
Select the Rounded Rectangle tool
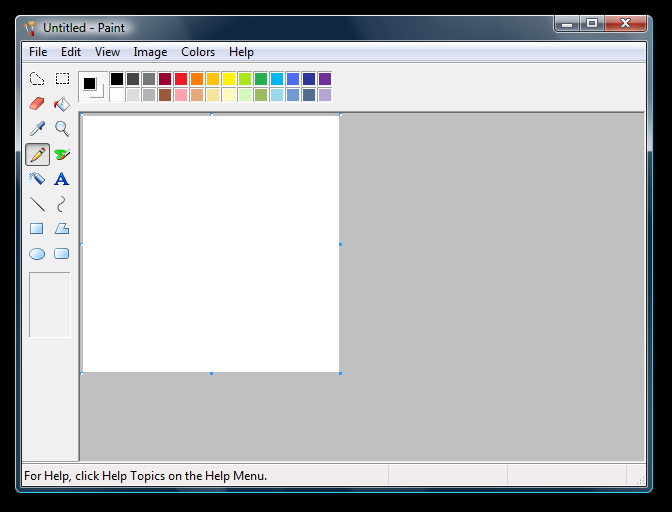62,254
